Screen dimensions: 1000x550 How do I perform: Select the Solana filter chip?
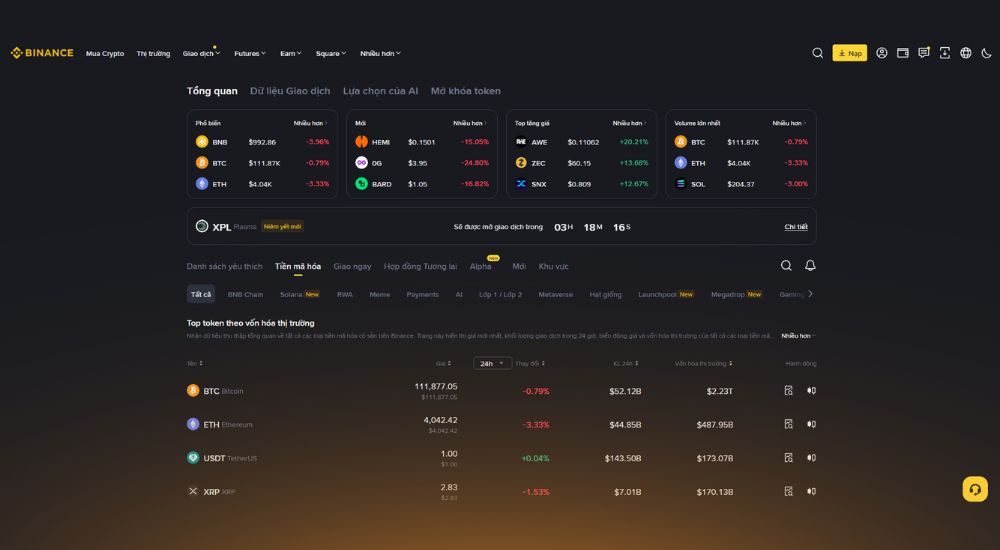299,295
